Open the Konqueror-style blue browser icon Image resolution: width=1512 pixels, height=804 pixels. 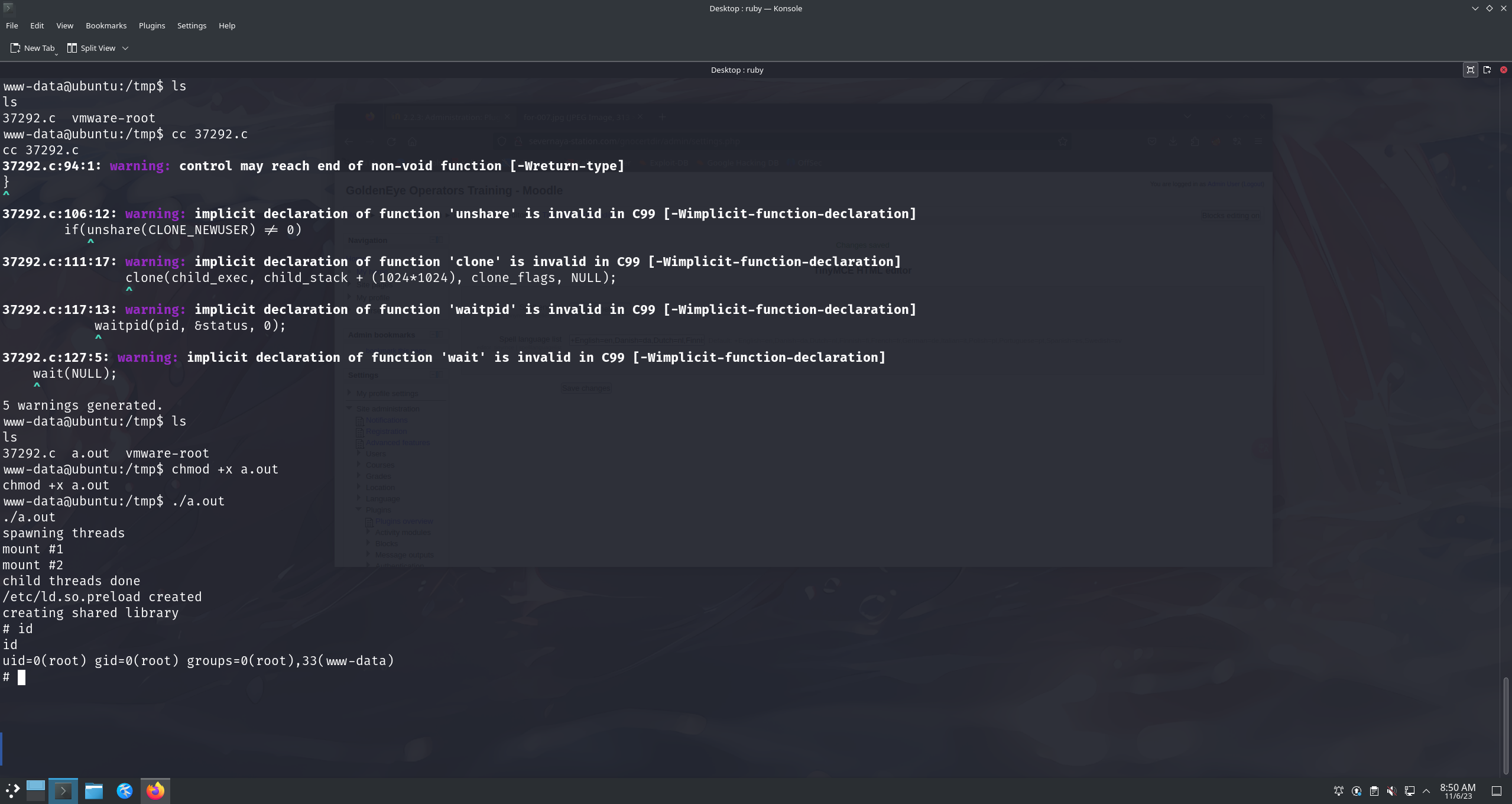tap(125, 790)
